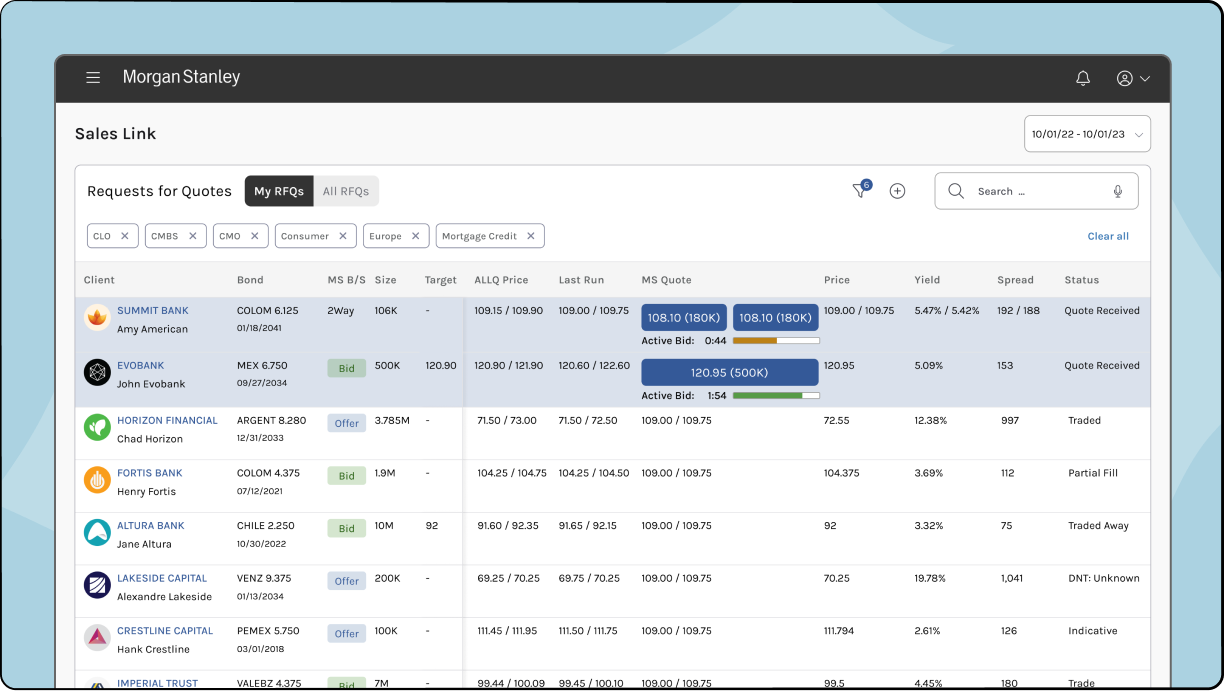Open SUMMIT BANK client link

tap(153, 311)
